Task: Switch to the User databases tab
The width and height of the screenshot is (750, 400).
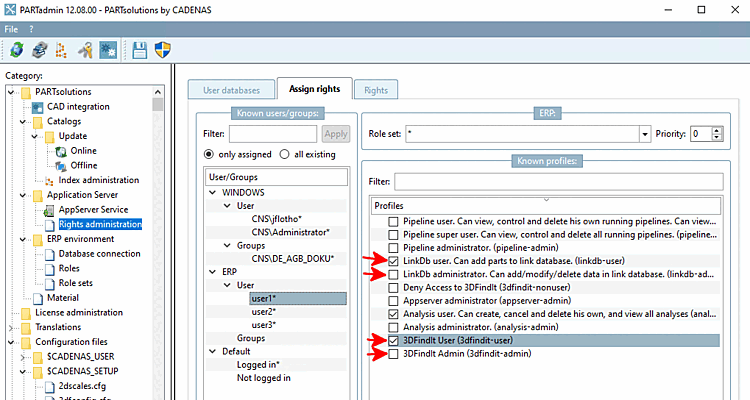Action: click(232, 90)
